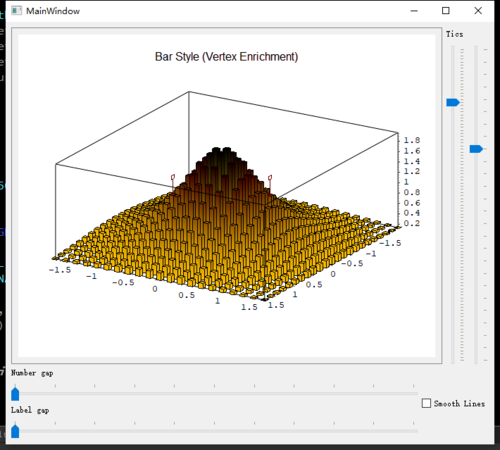This screenshot has width=500, height=450.
Task: Click the MainWindow title bar text
Action: (53, 11)
